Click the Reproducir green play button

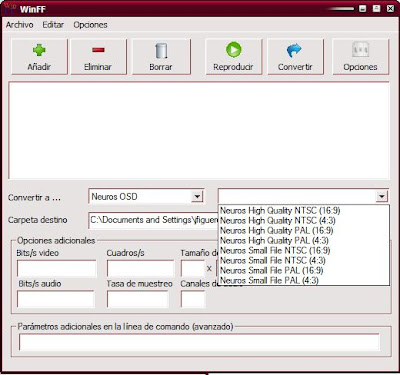pos(234,57)
